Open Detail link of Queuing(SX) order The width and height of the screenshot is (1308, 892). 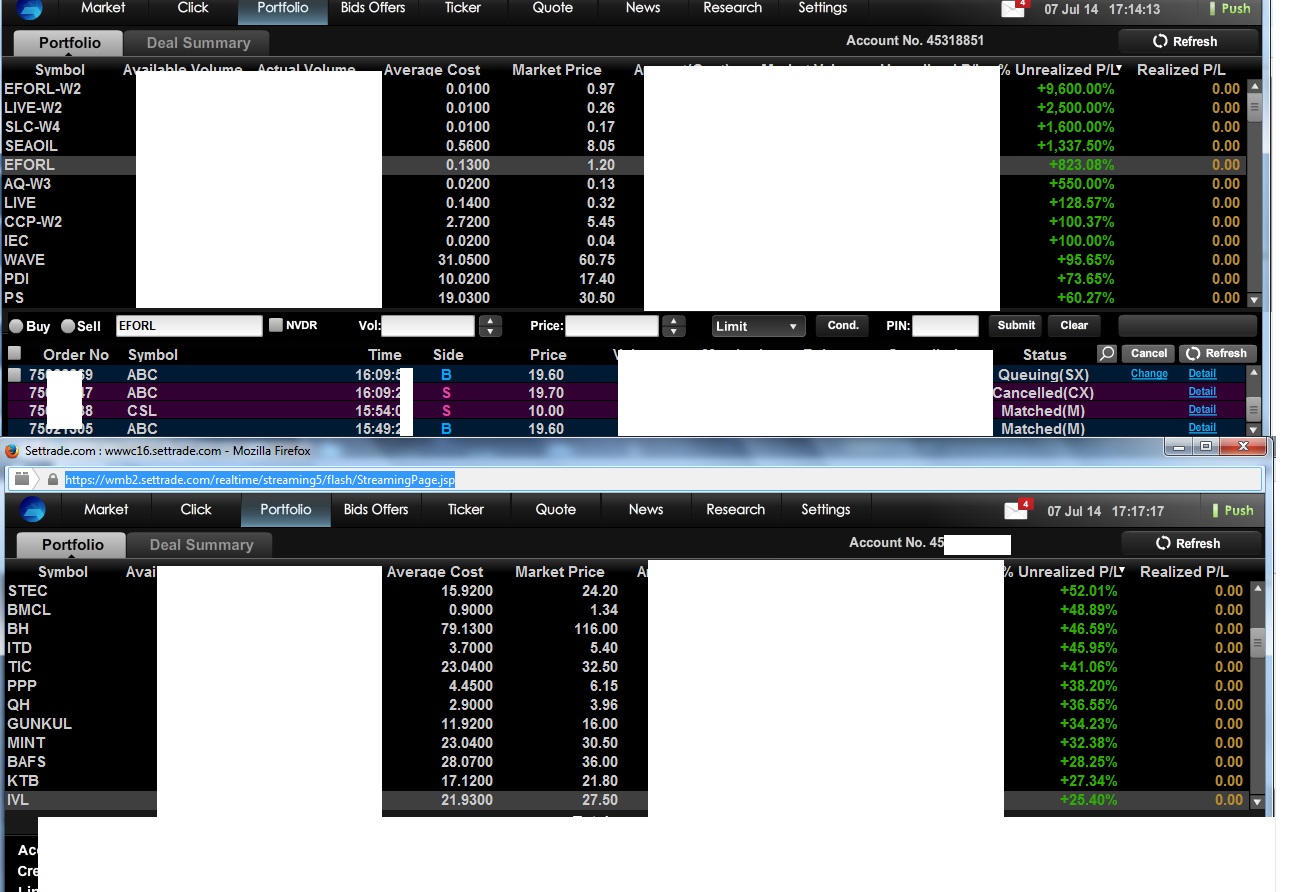[x=1202, y=374]
